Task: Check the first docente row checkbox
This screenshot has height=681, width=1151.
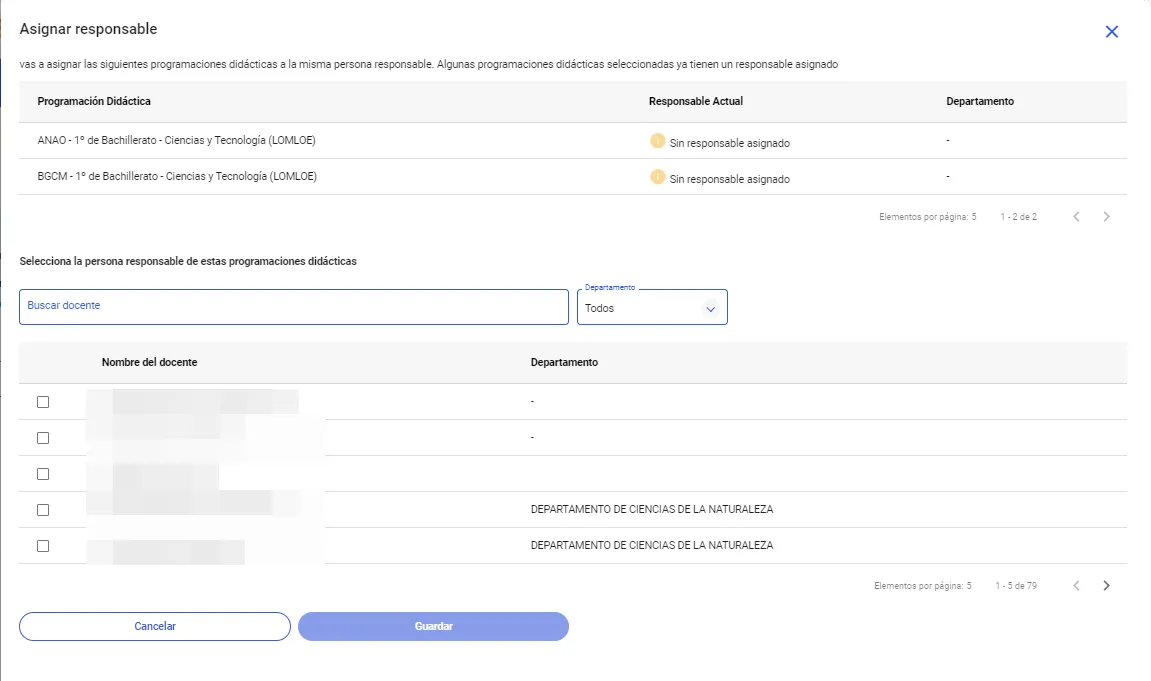Action: pyautogui.click(x=41, y=401)
